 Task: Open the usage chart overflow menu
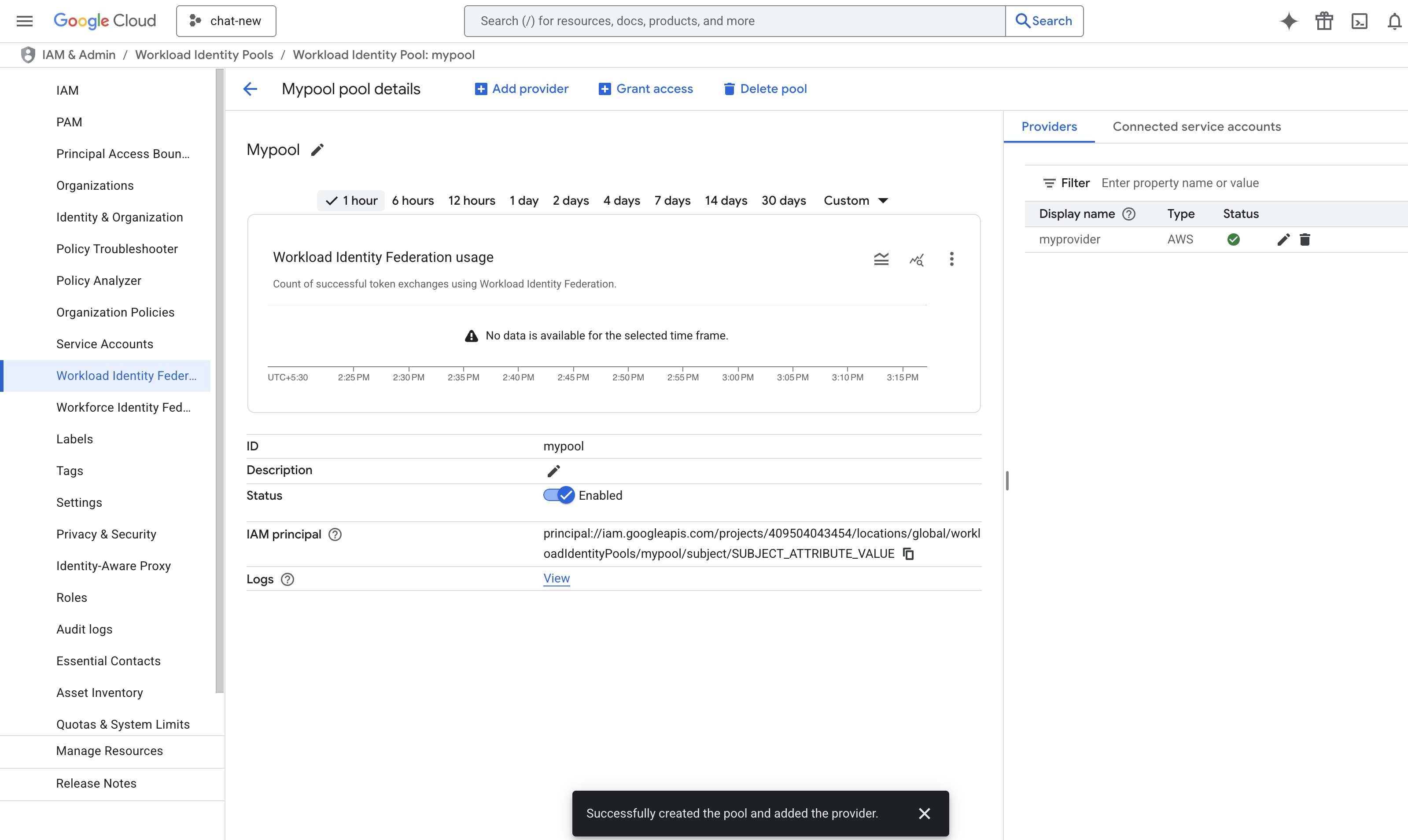coord(952,259)
